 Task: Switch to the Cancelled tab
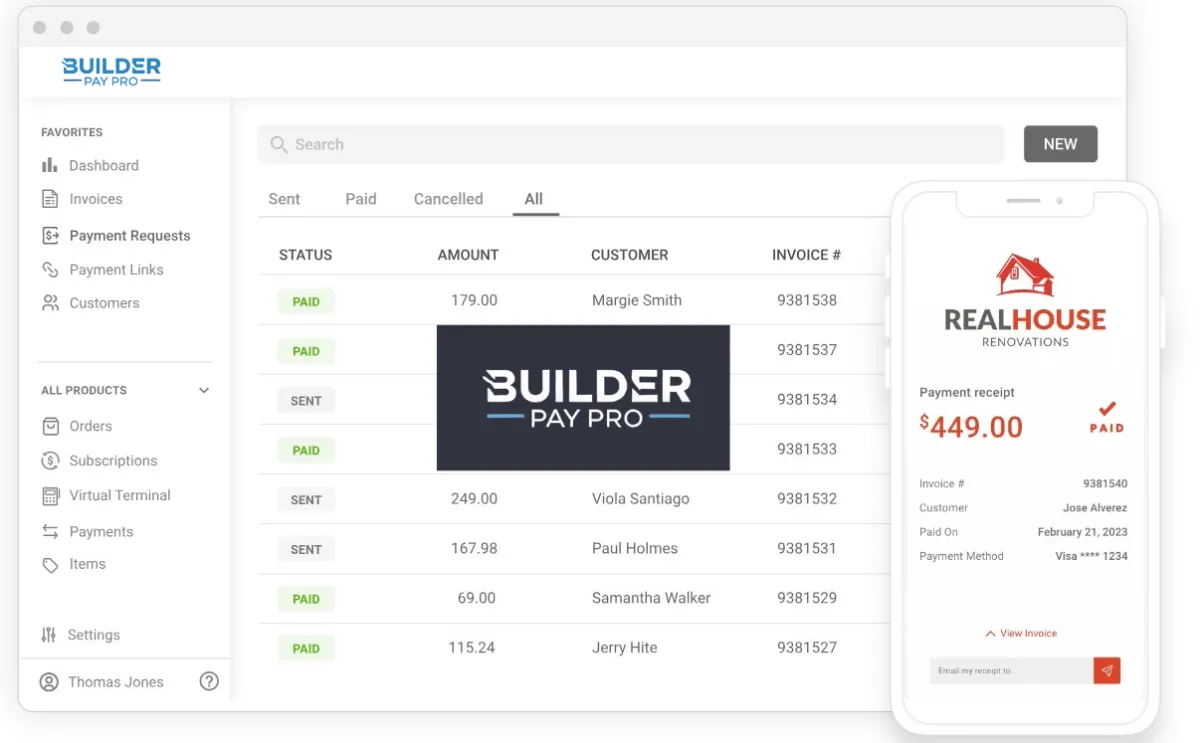(448, 199)
